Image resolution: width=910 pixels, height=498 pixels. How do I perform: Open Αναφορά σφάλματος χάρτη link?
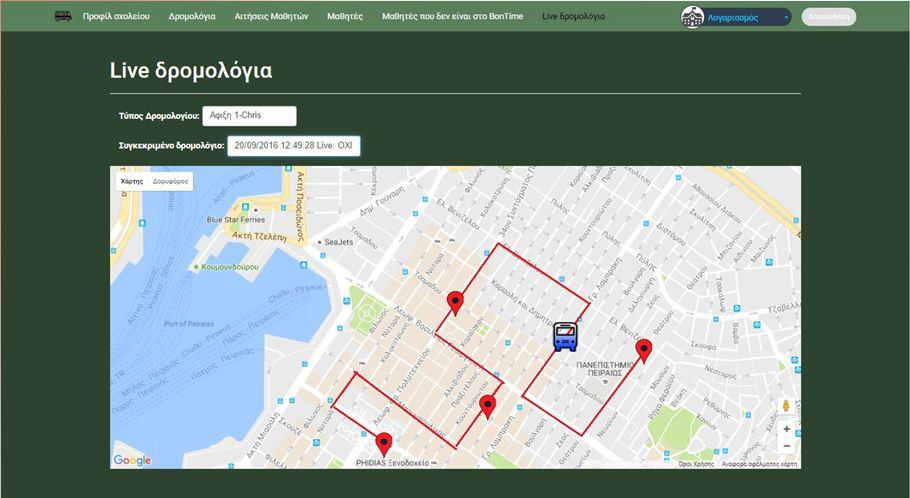tap(759, 464)
